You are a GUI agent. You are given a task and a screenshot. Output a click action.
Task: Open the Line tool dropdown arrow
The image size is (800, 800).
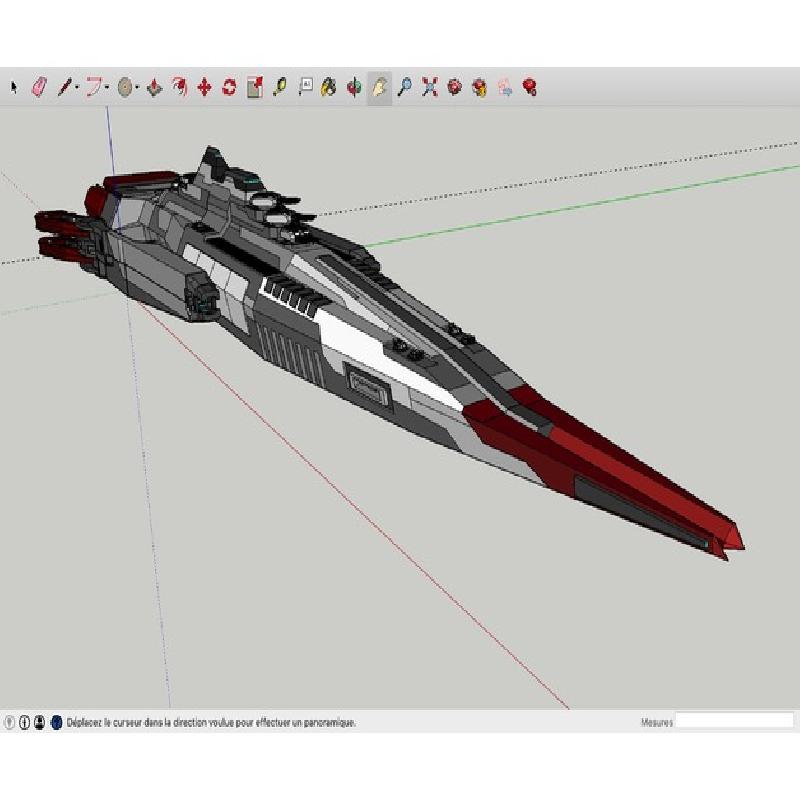pos(76,89)
